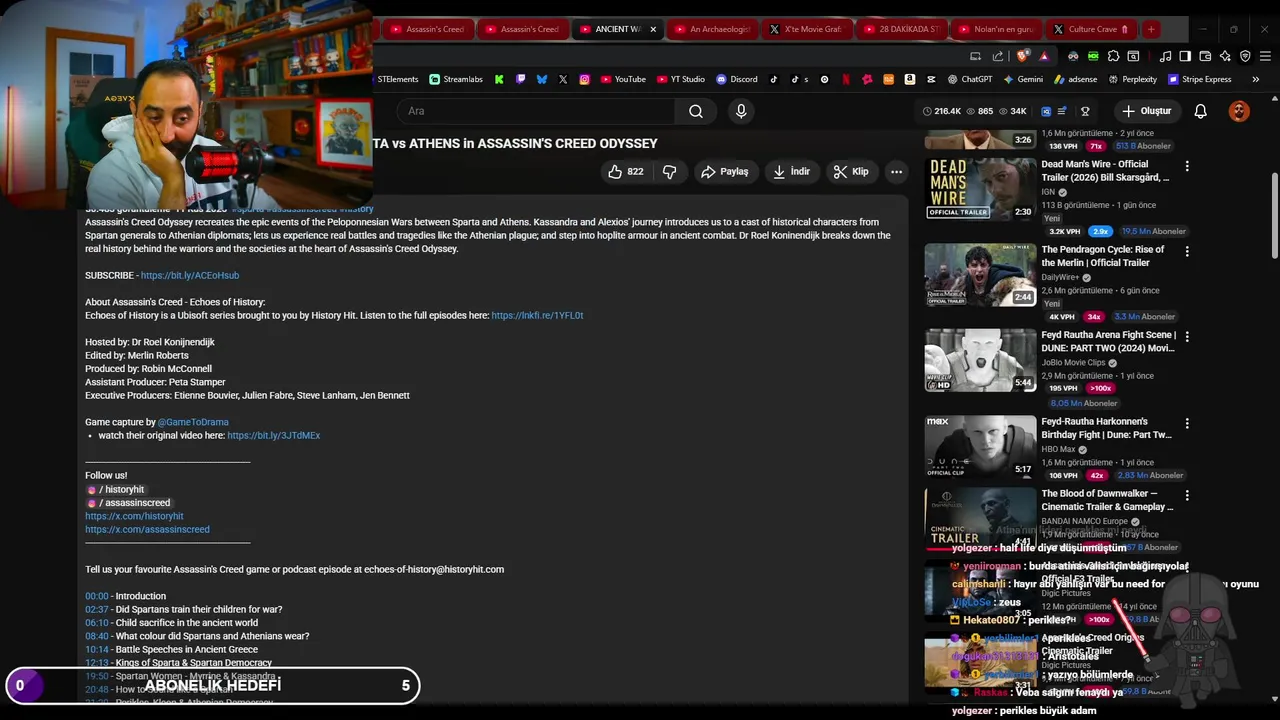Open YouTube notifications bell
Viewport: 1280px width, 720px height.
coord(1201,111)
